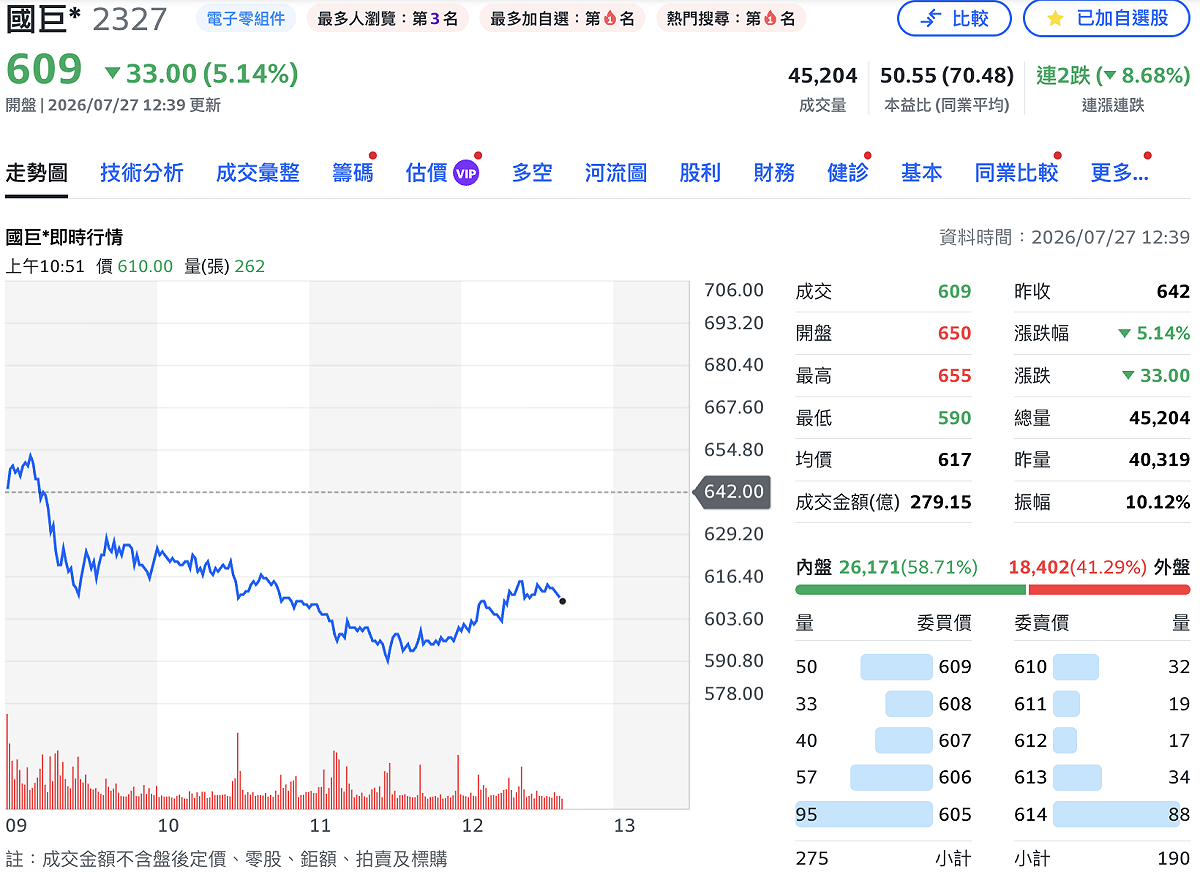Expand the 更多... menu
The image size is (1200, 872).
coord(1119,172)
